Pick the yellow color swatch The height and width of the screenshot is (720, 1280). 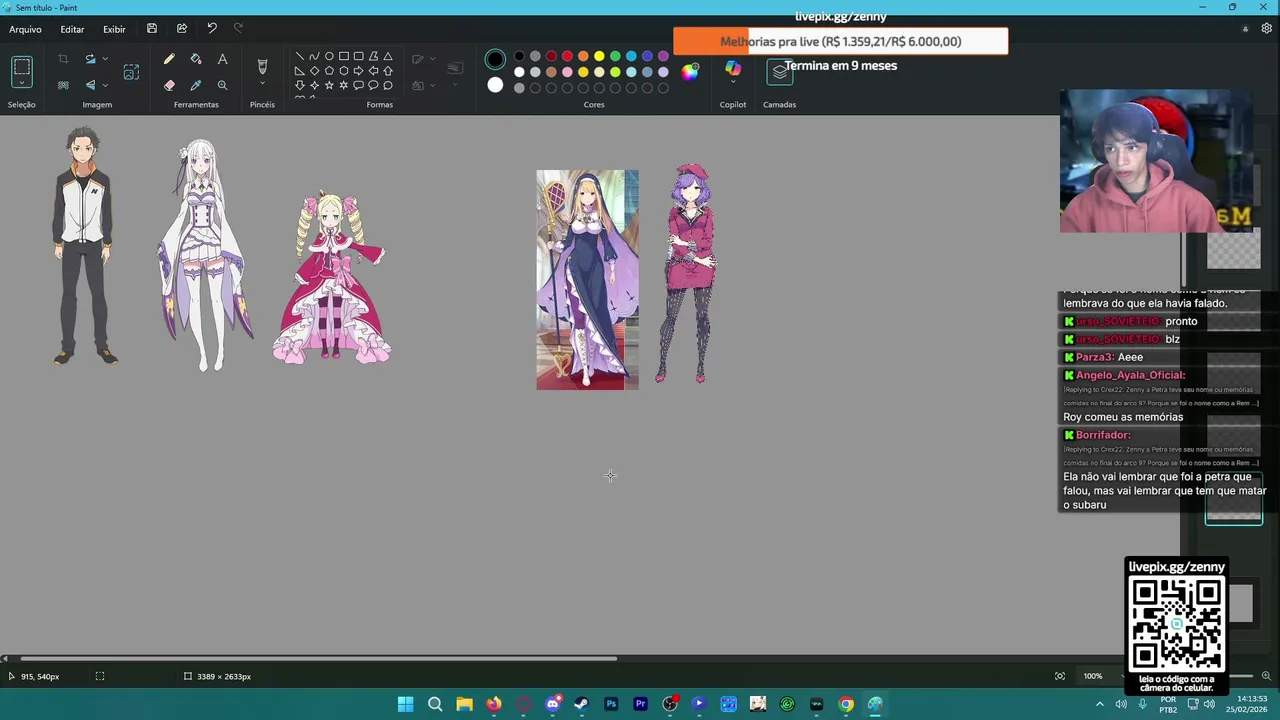pos(599,56)
